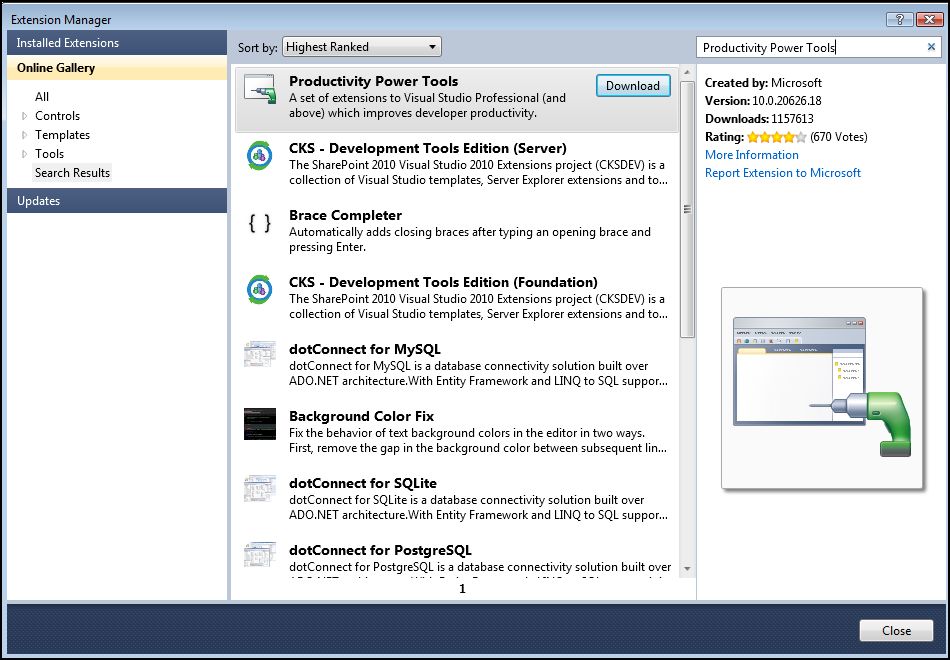This screenshot has width=950, height=660.
Task: Open the More Information link
Action: pyautogui.click(x=751, y=155)
